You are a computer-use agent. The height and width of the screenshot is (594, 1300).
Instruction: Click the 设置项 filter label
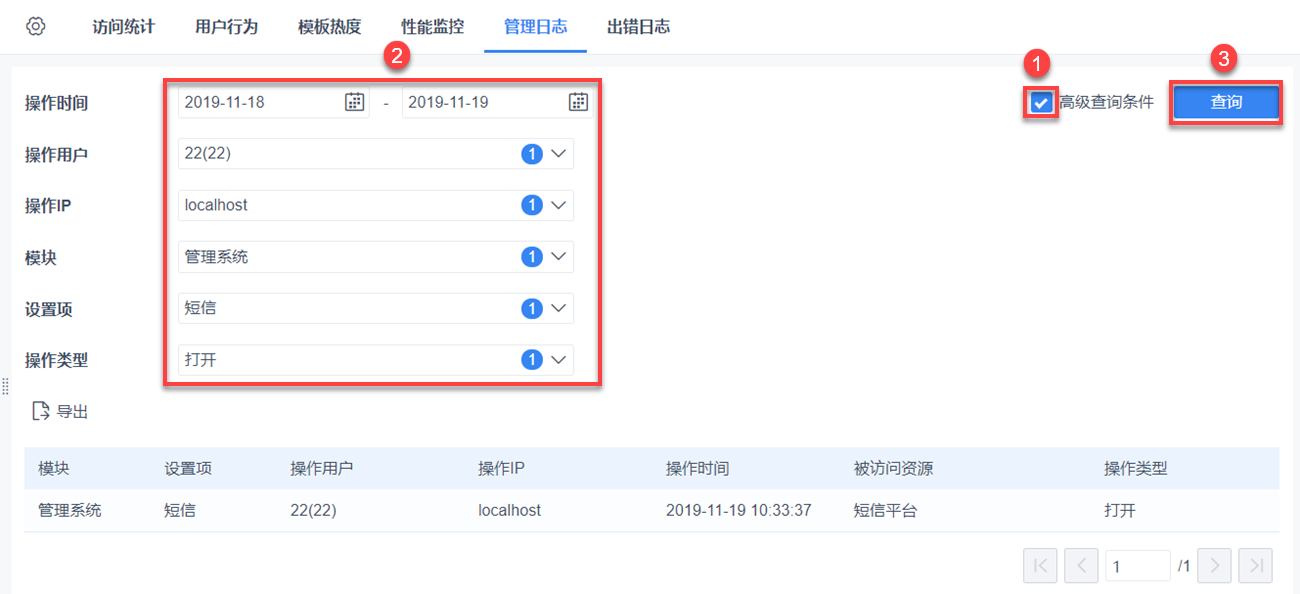pyautogui.click(x=49, y=309)
